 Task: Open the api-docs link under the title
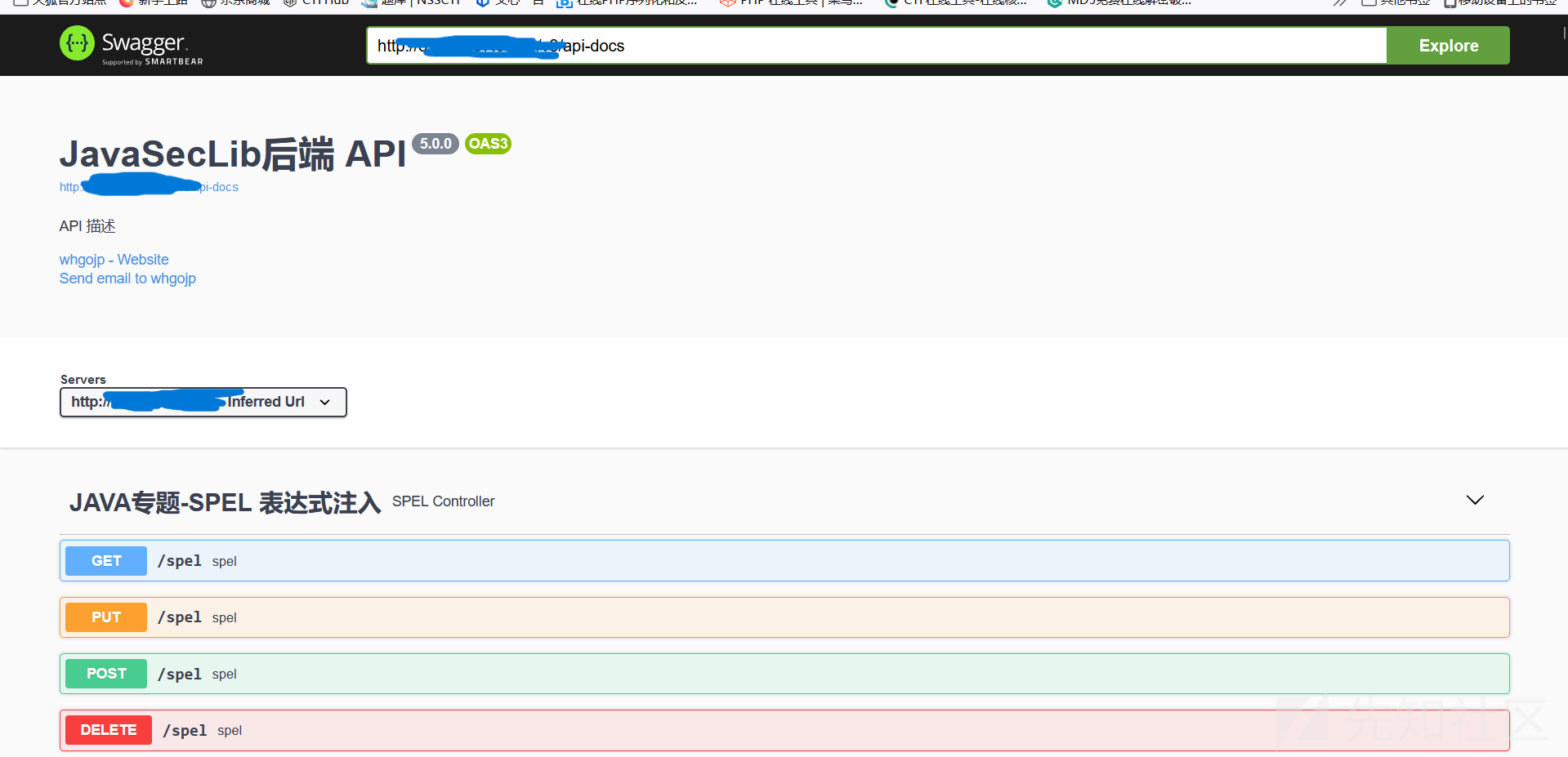click(149, 187)
